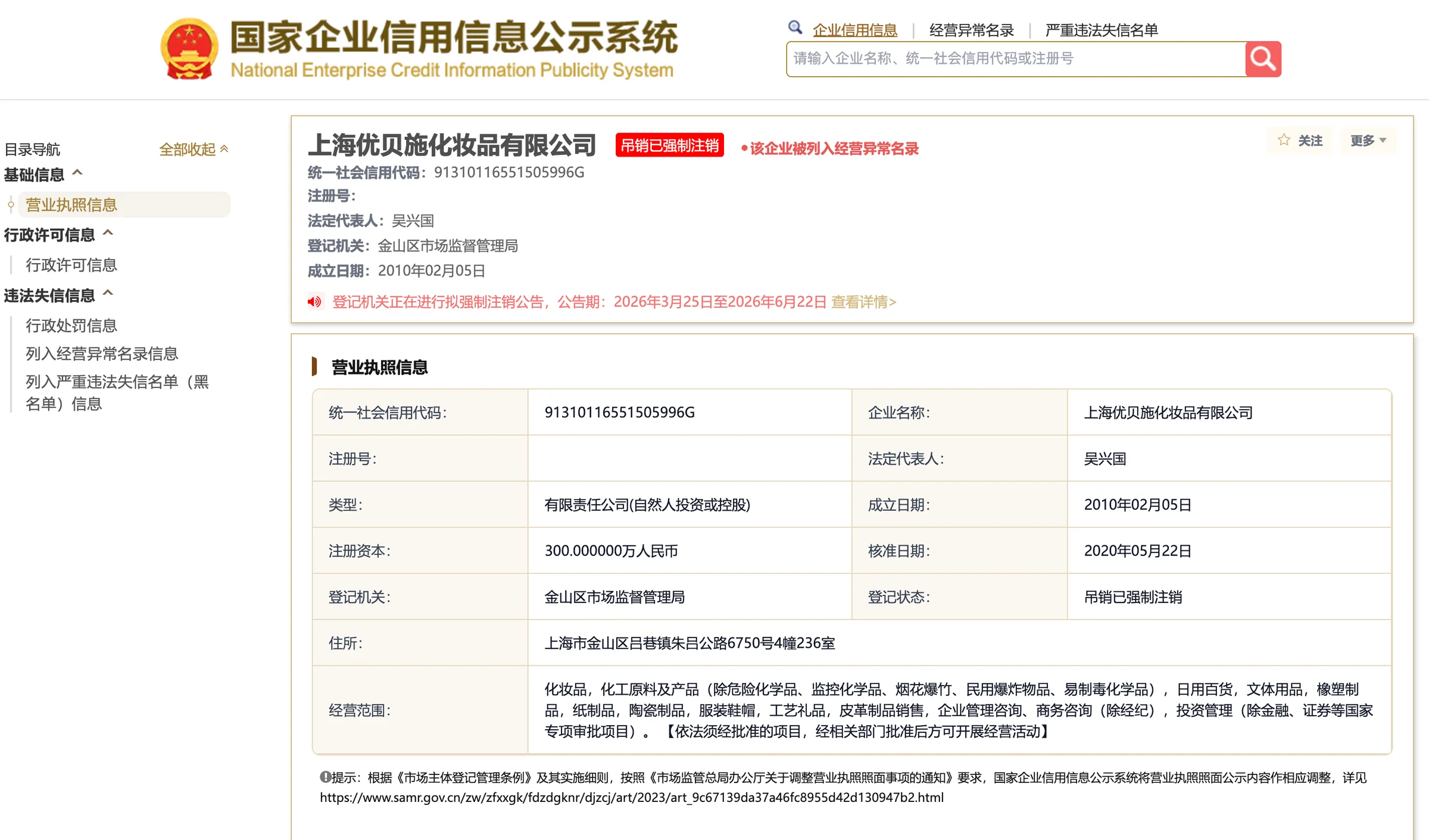
Task: Open 营业执照信息 in the sidebar
Action: tap(124, 205)
